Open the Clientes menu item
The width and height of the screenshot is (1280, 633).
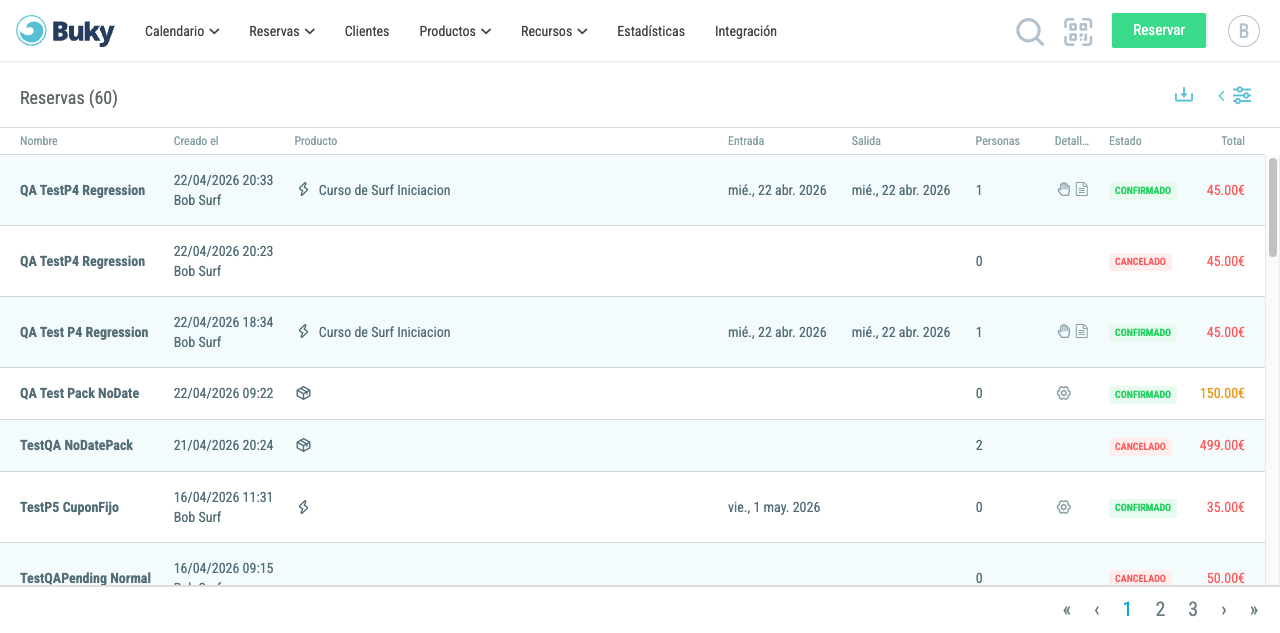(x=367, y=31)
